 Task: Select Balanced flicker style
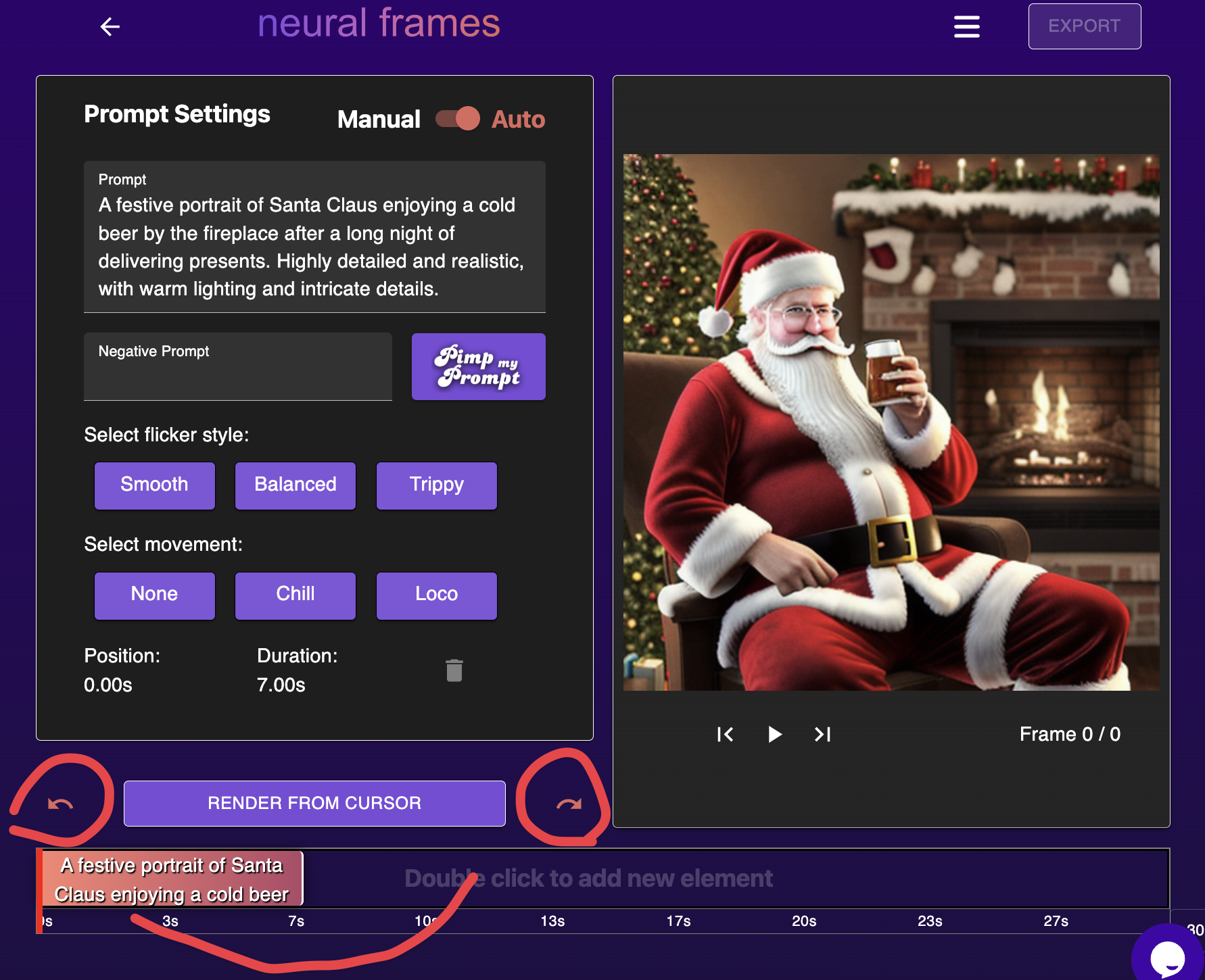point(295,485)
